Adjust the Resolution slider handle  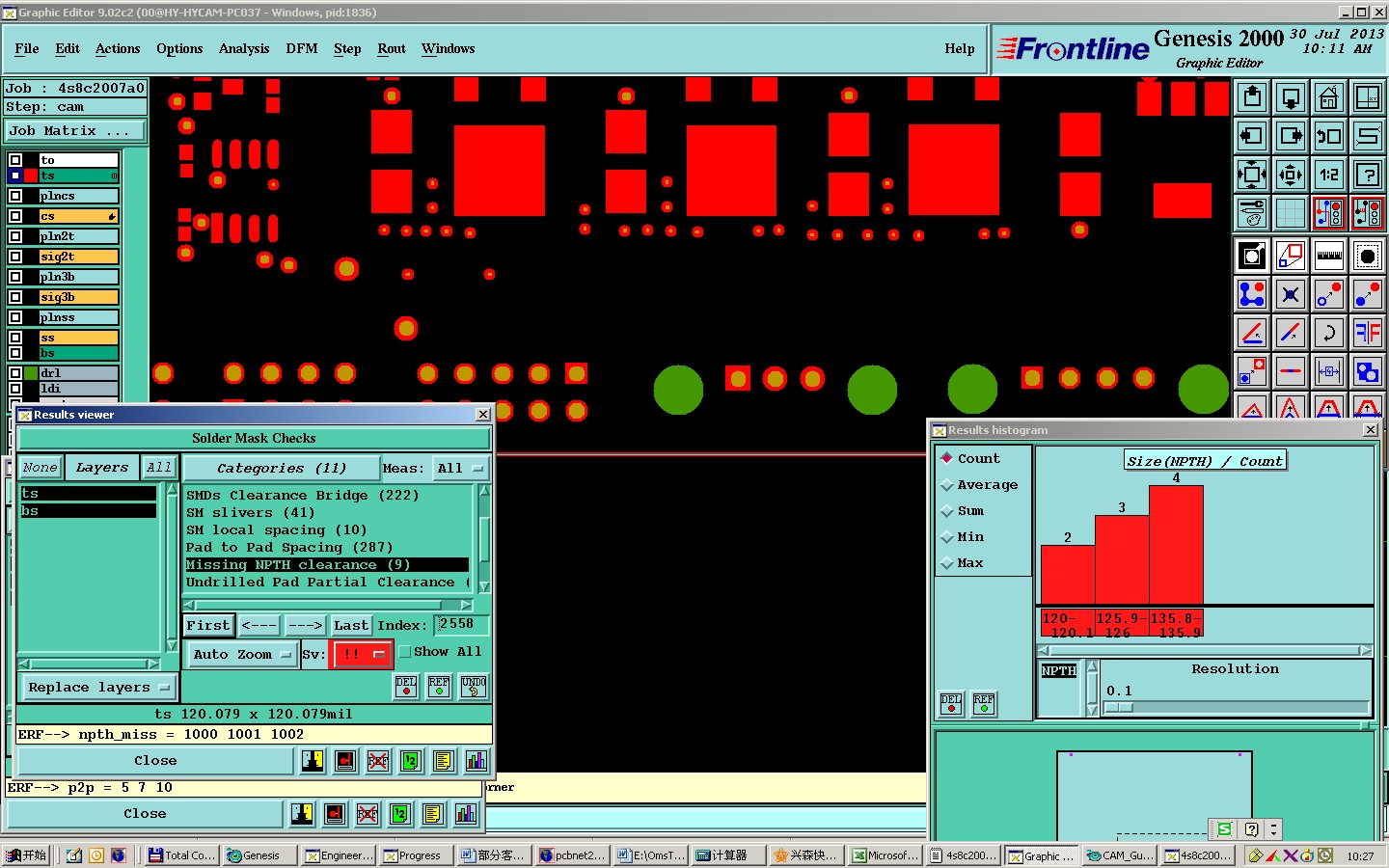(x=1118, y=707)
